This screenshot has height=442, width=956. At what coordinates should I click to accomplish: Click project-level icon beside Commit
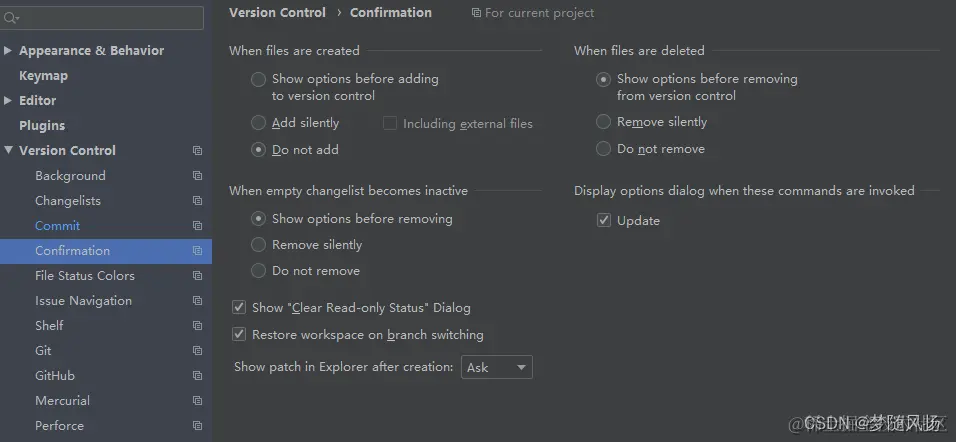[197, 226]
